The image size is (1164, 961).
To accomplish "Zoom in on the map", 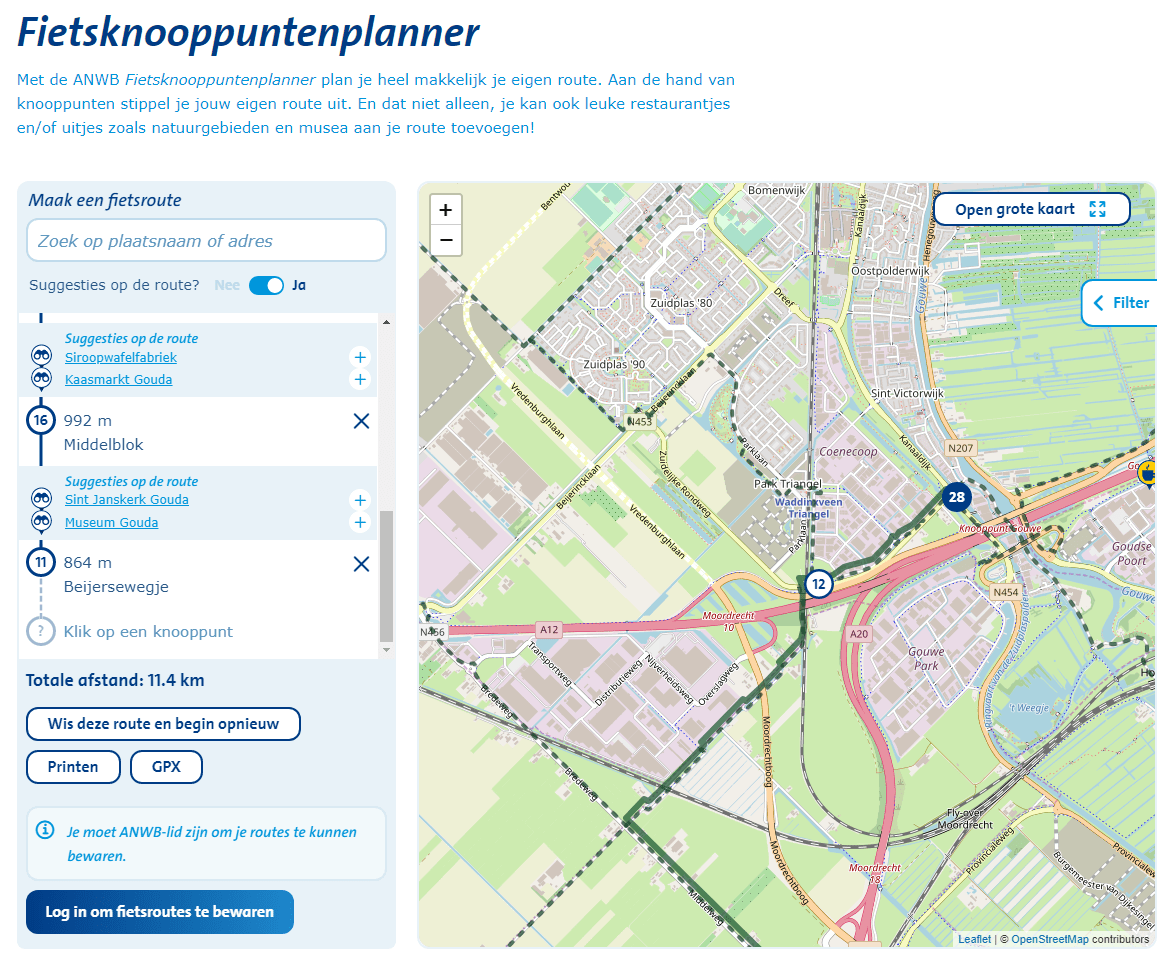I will [445, 210].
